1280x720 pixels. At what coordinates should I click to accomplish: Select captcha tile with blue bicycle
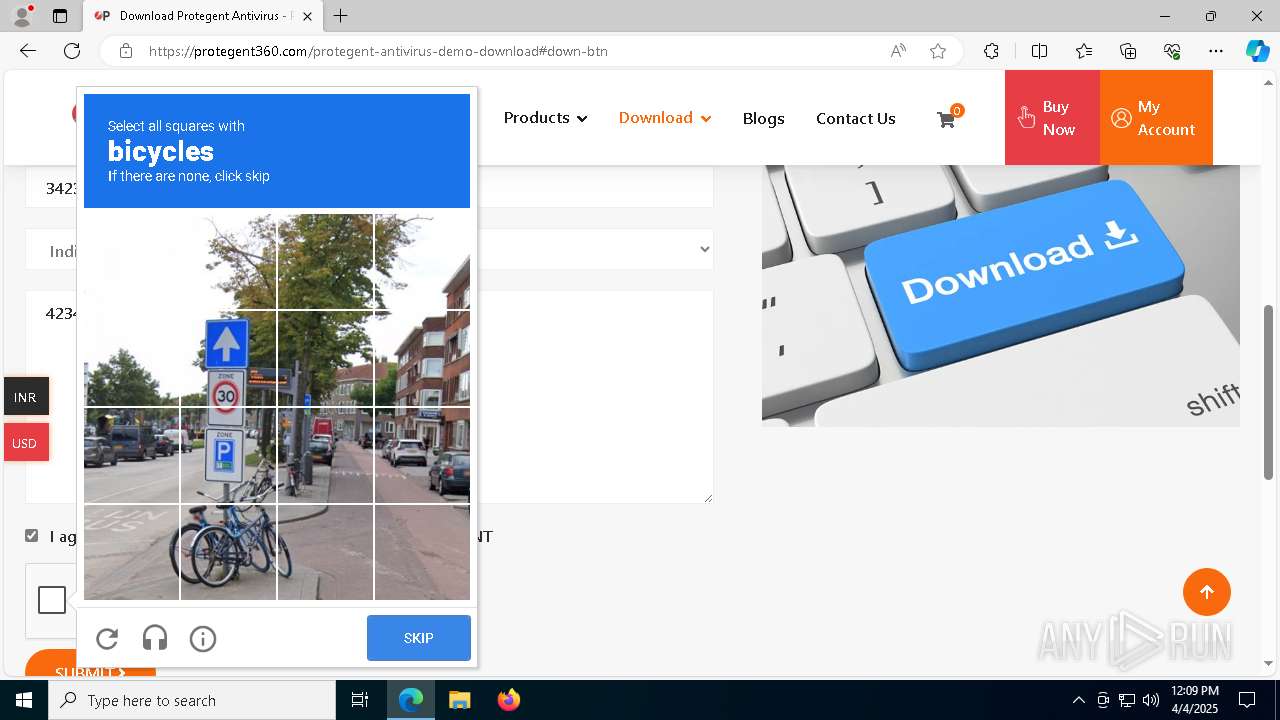[x=229, y=552]
